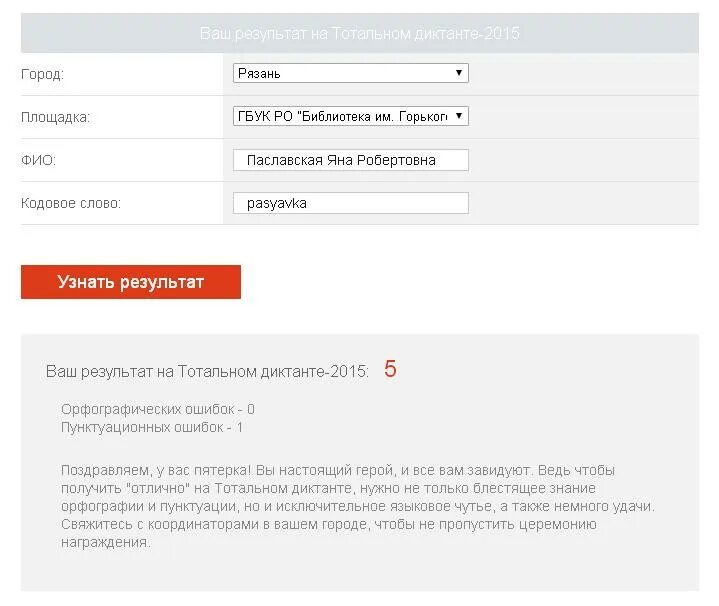Click the ФИО: label

click(x=38, y=160)
